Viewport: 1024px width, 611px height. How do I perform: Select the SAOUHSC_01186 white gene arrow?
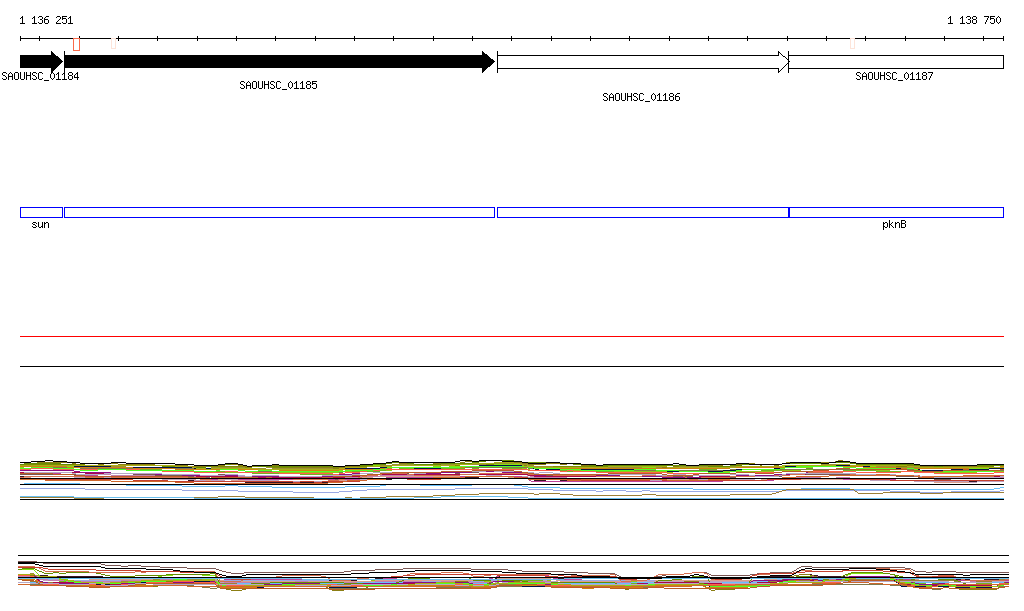(643, 62)
